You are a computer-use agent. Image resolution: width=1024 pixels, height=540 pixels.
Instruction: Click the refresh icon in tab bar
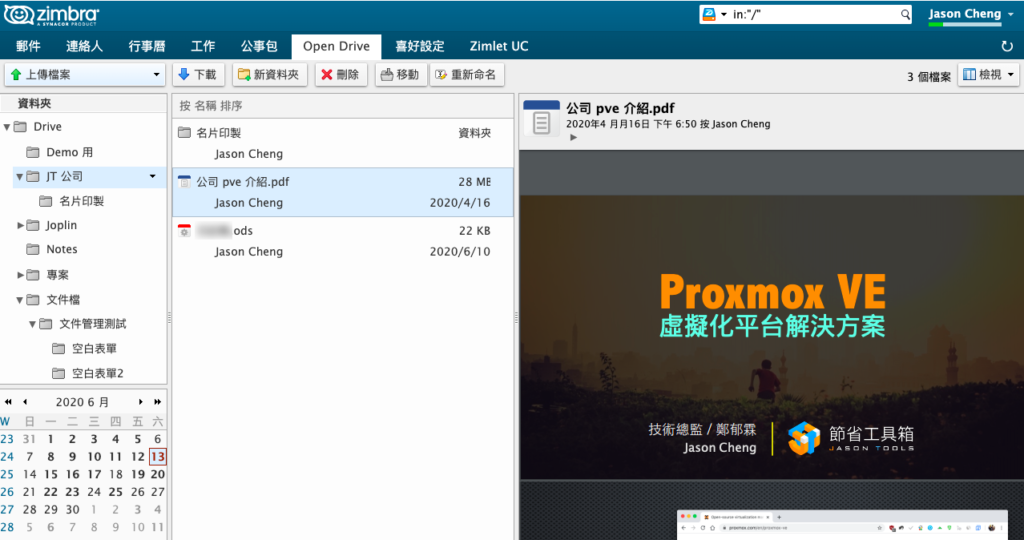pos(1006,46)
